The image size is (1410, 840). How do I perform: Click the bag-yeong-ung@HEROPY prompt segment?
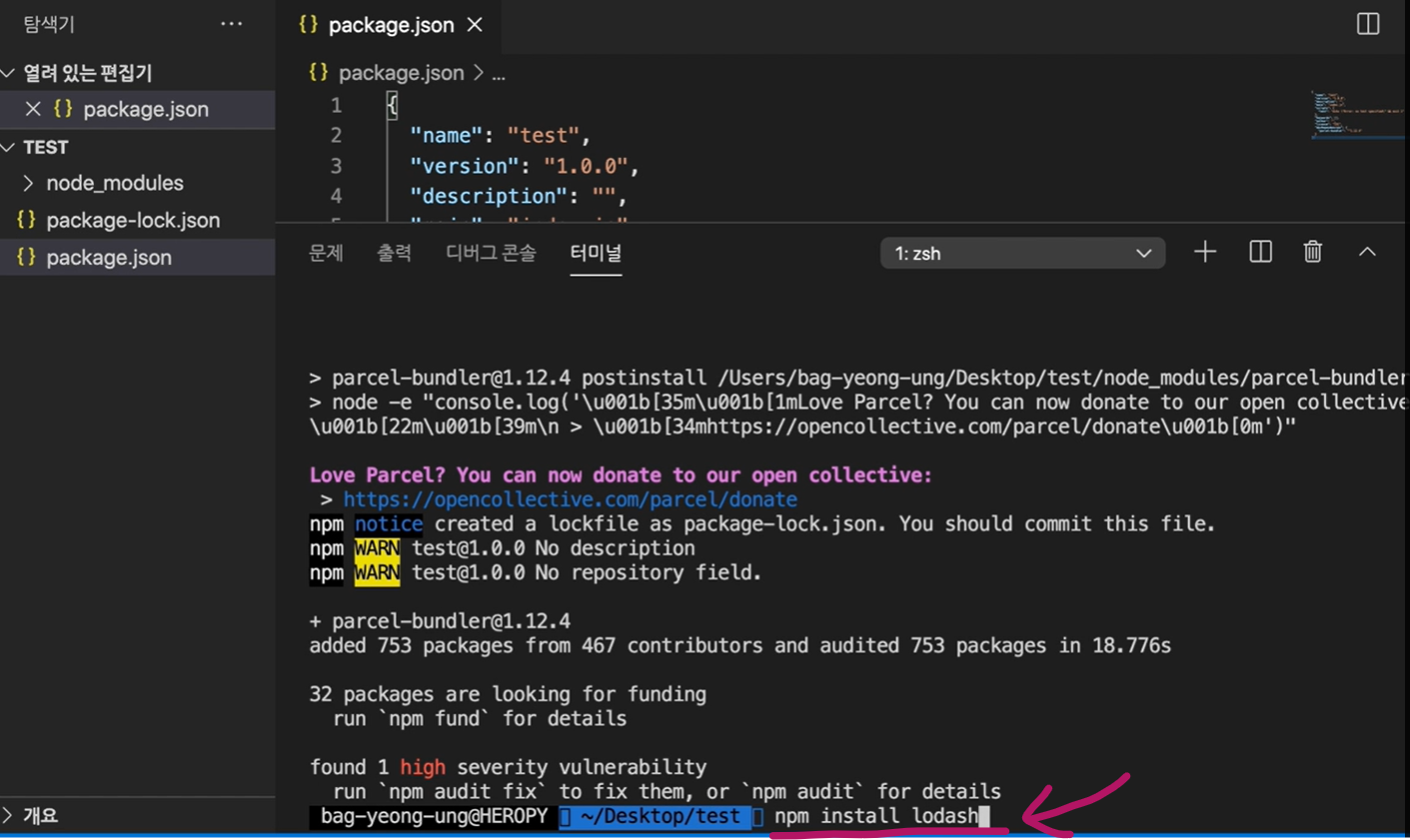tap(434, 816)
